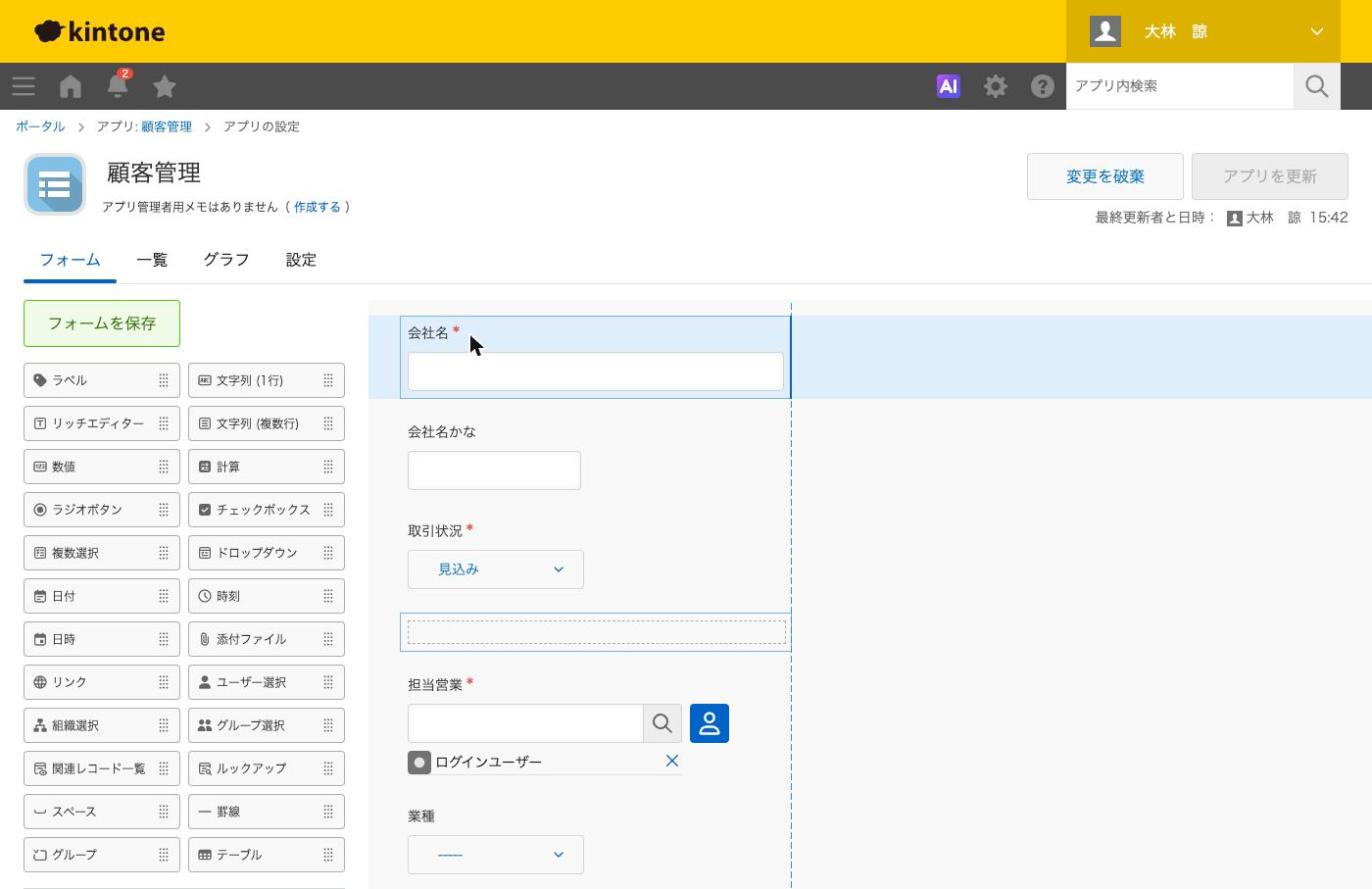This screenshot has width=1372, height=889.
Task: Open the settings gear in header
Action: coord(995,87)
